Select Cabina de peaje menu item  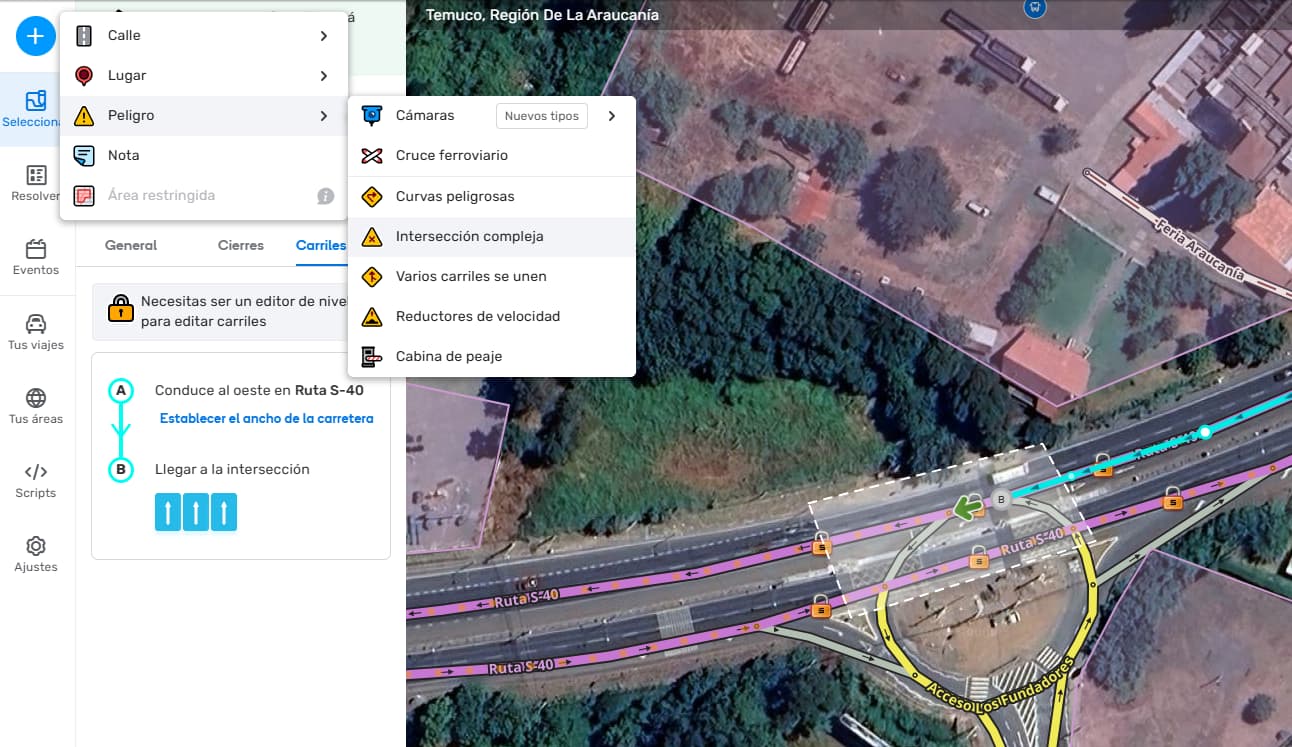(x=448, y=356)
